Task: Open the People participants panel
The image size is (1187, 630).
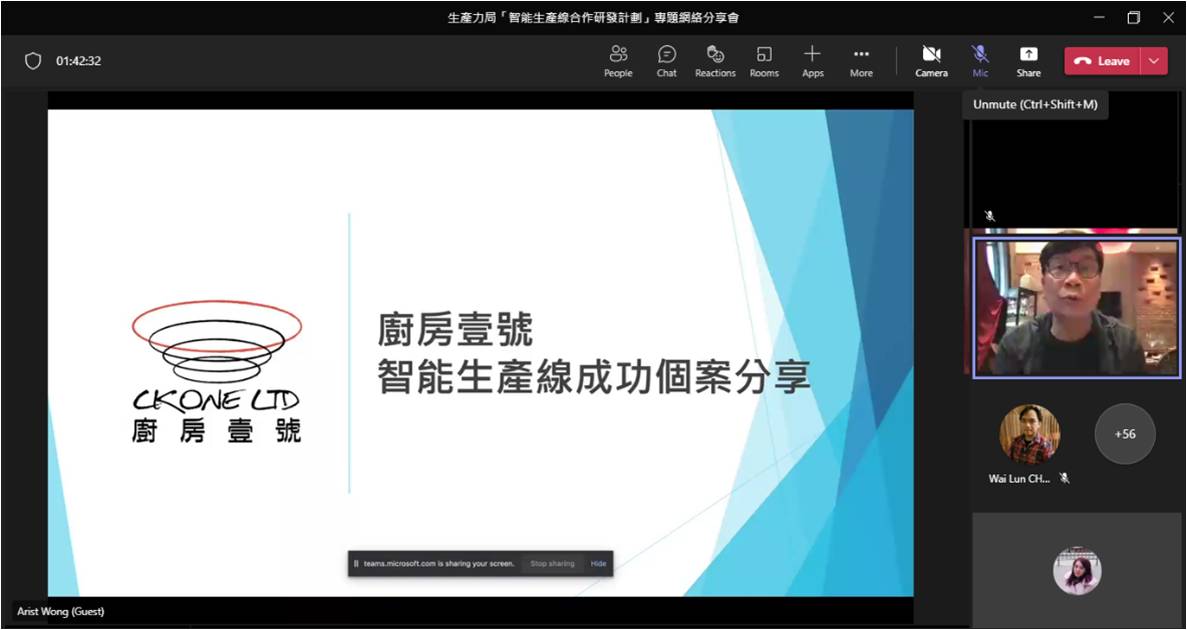Action: [x=618, y=61]
